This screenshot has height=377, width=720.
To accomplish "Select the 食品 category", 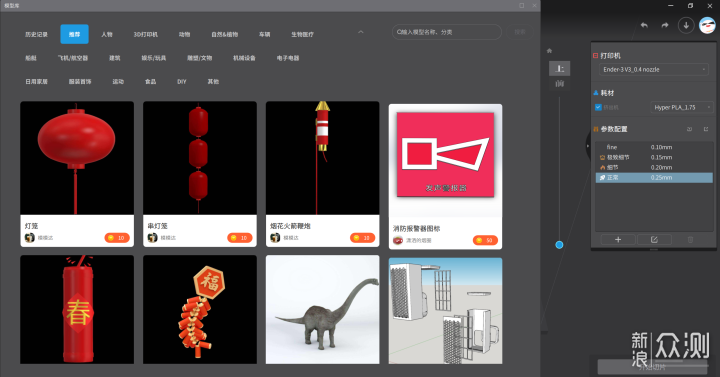I will pos(151,81).
